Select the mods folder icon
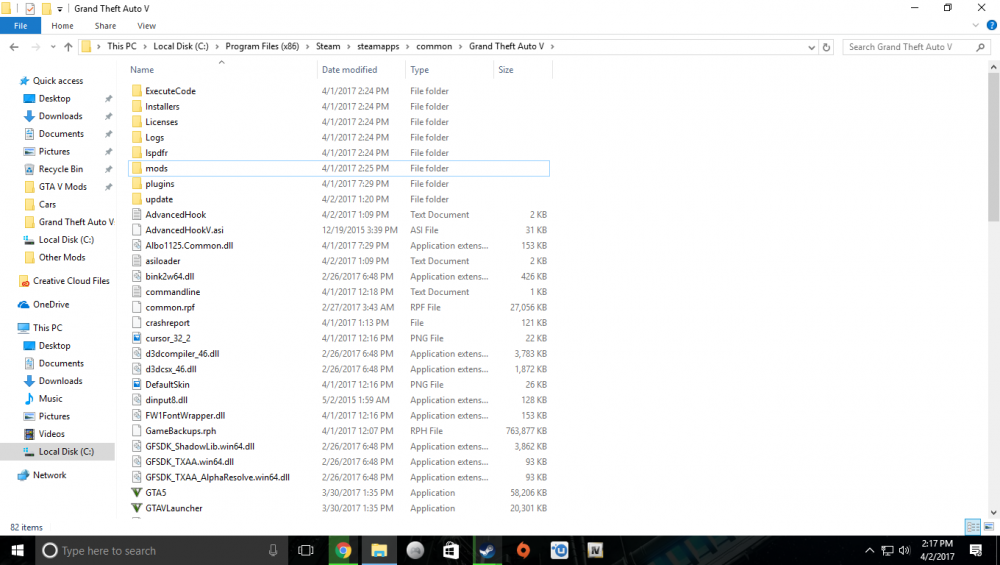 tap(136, 168)
